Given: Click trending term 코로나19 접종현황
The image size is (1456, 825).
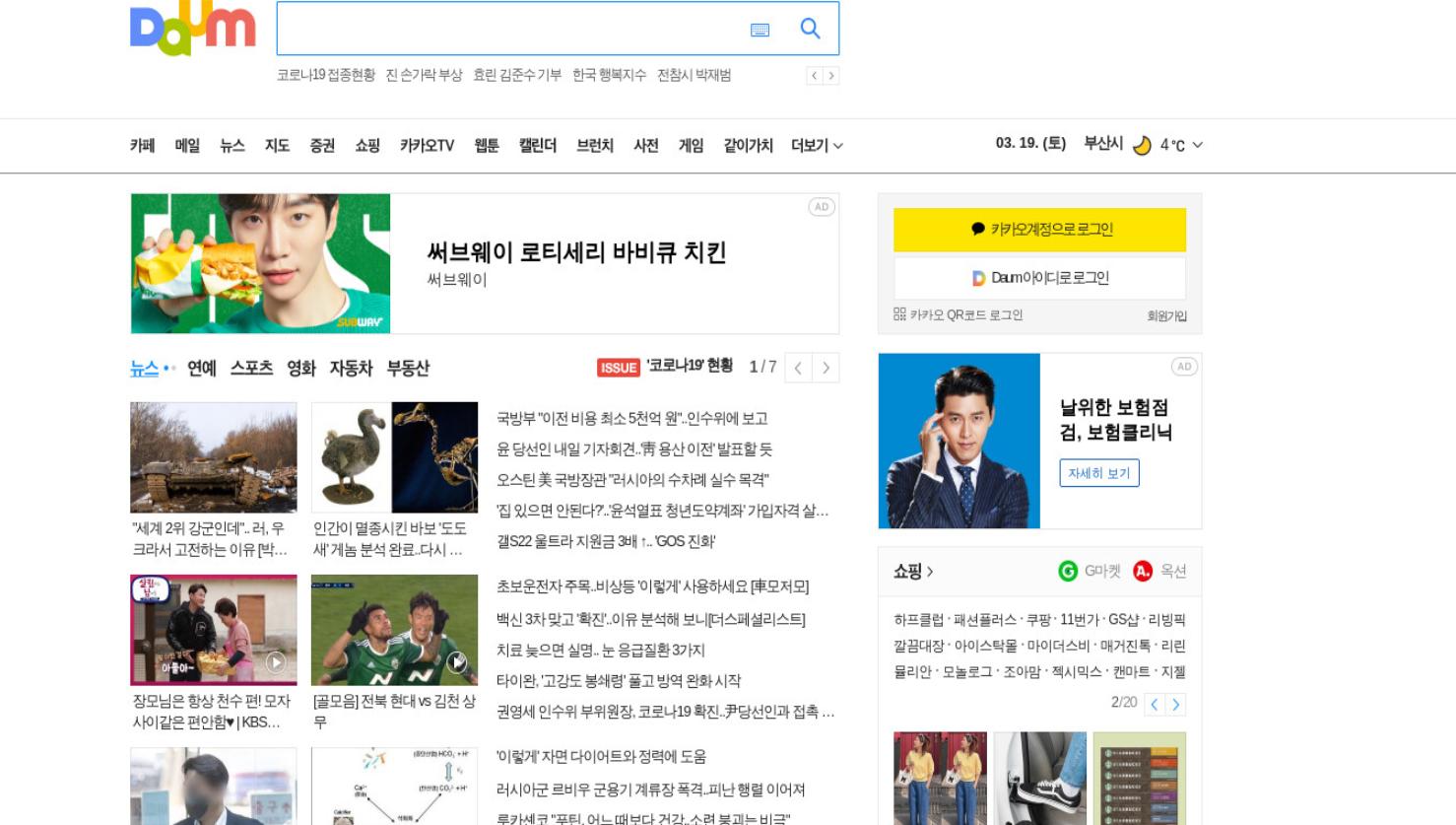Looking at the screenshot, I should (x=326, y=76).
